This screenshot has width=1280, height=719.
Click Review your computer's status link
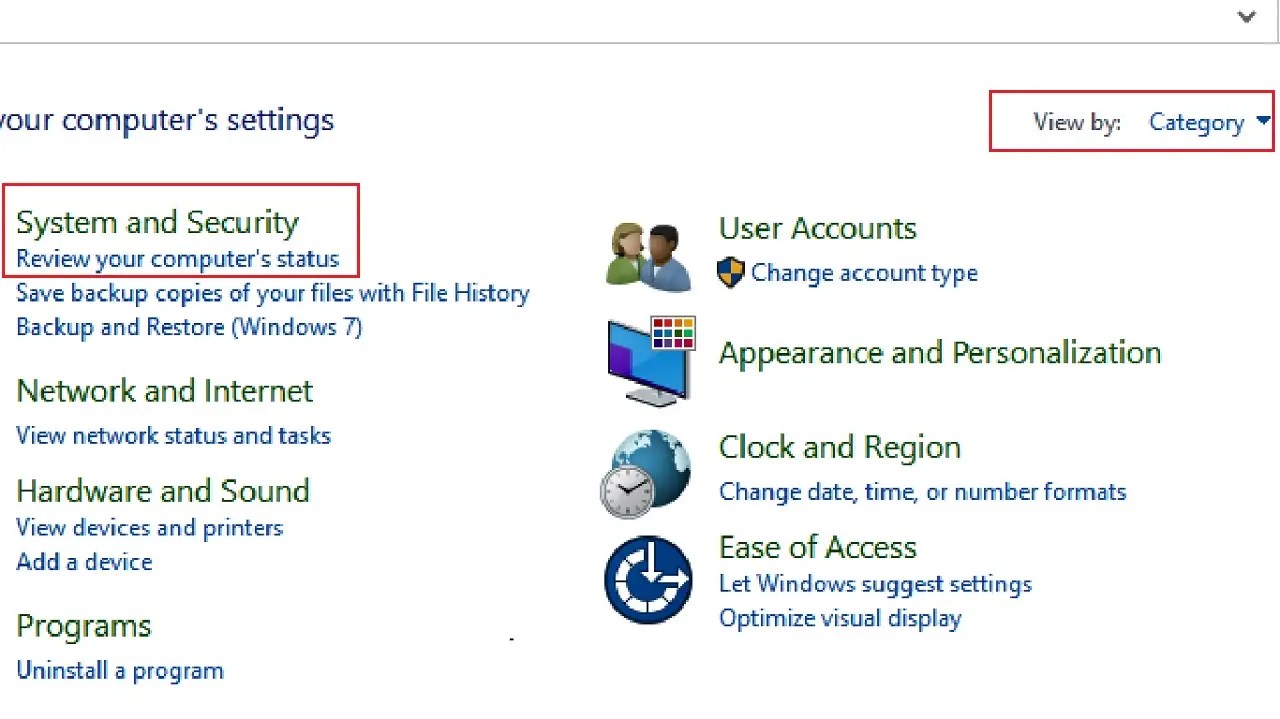tap(177, 259)
